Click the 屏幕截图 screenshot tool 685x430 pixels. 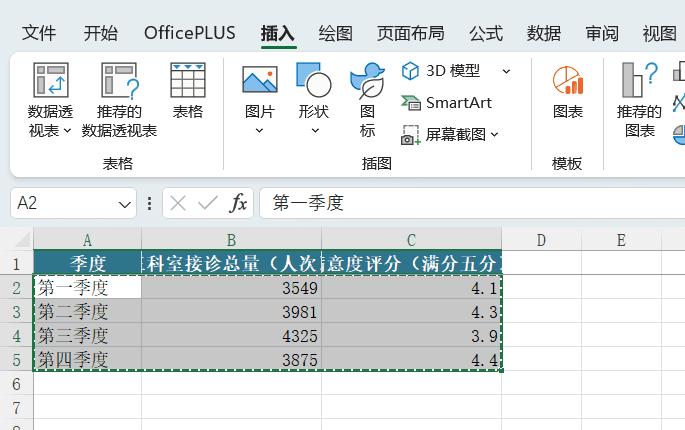[443, 135]
